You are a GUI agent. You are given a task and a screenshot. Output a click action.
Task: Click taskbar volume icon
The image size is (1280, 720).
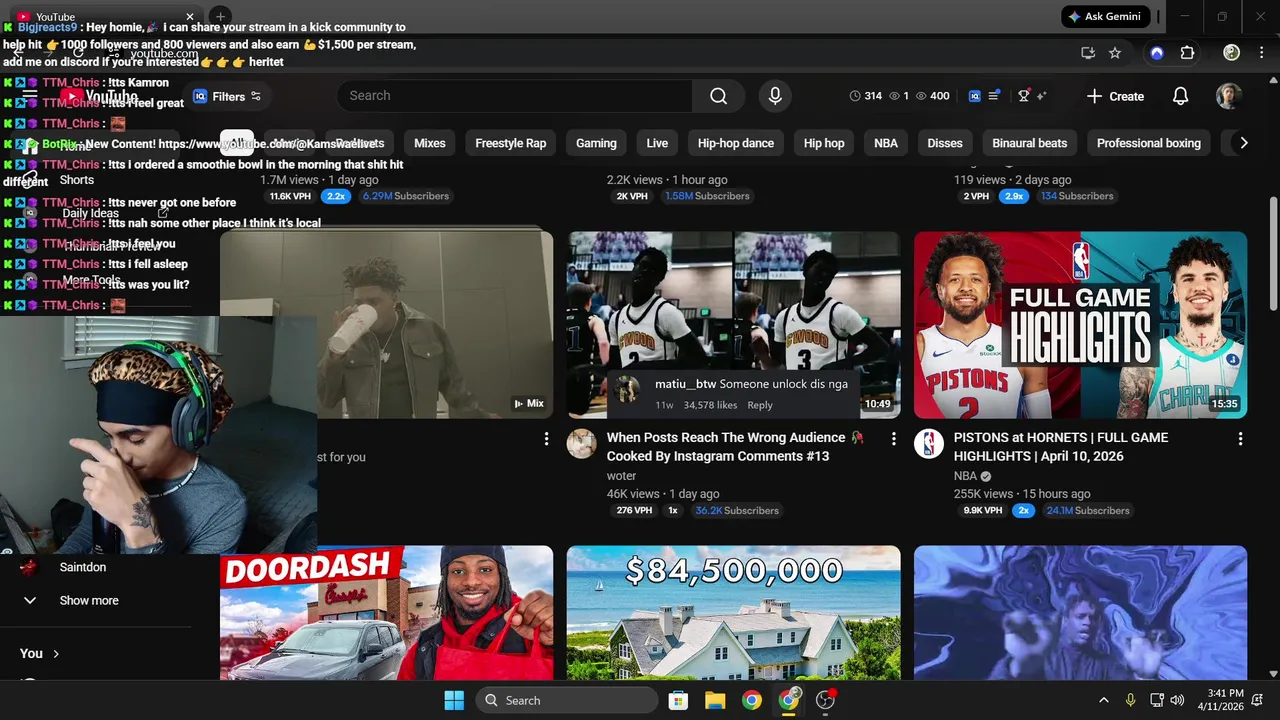pyautogui.click(x=1177, y=700)
